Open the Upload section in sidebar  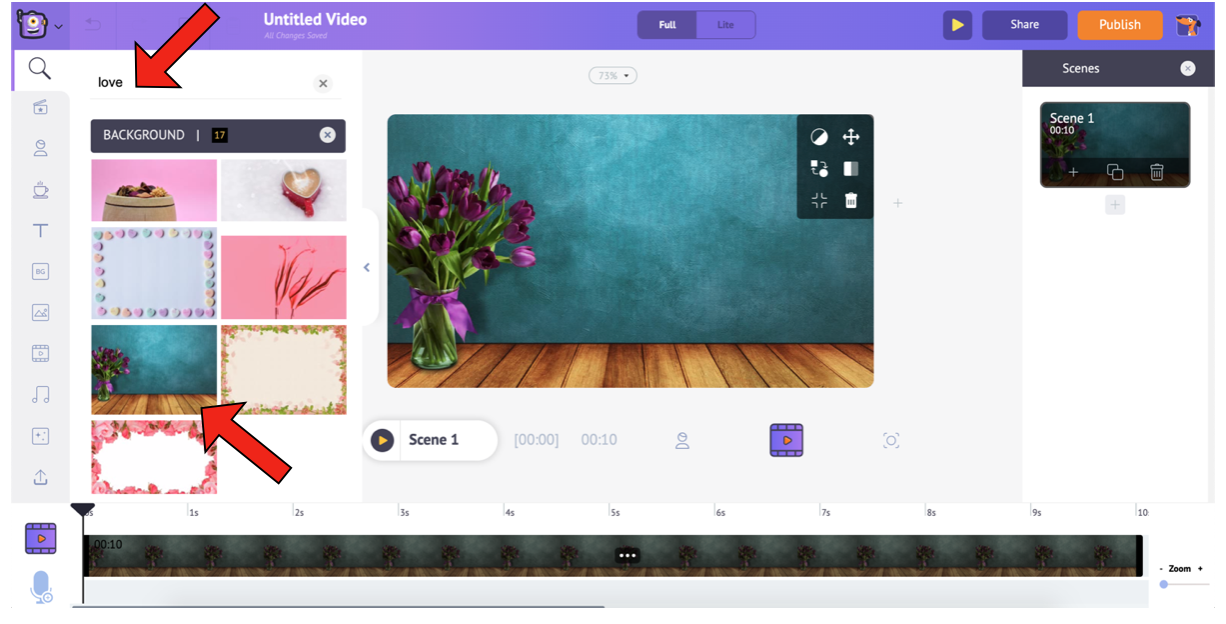(40, 477)
